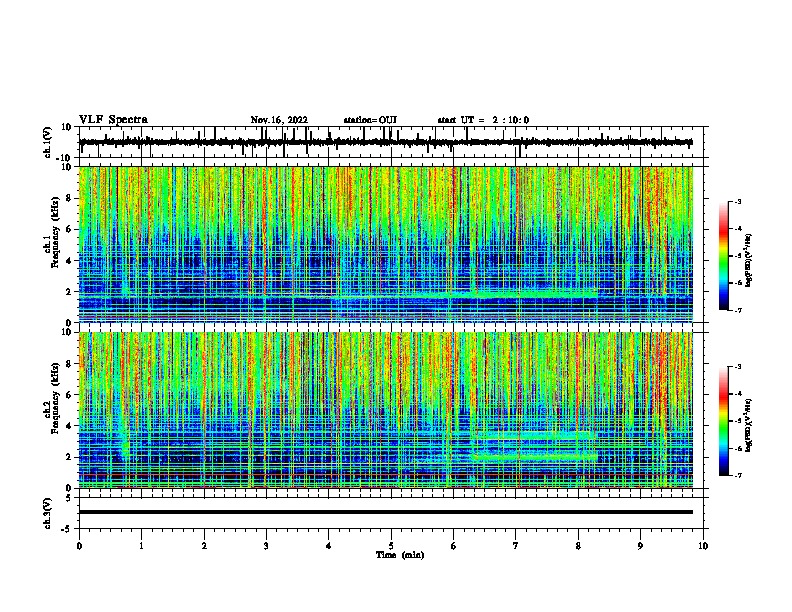The height and width of the screenshot is (612, 792).
Task: Click the 'ch.1(V)' waveform axis label
Action: coord(48,142)
